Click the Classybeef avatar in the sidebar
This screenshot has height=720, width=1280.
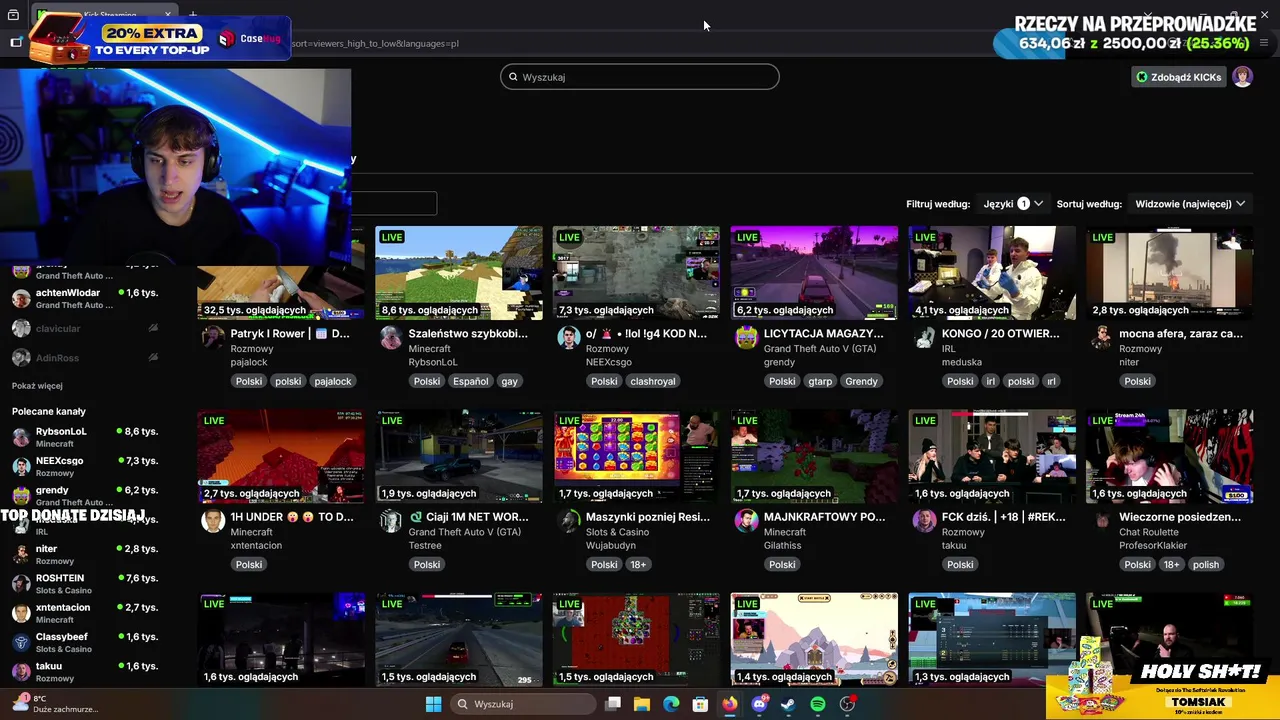point(21,642)
